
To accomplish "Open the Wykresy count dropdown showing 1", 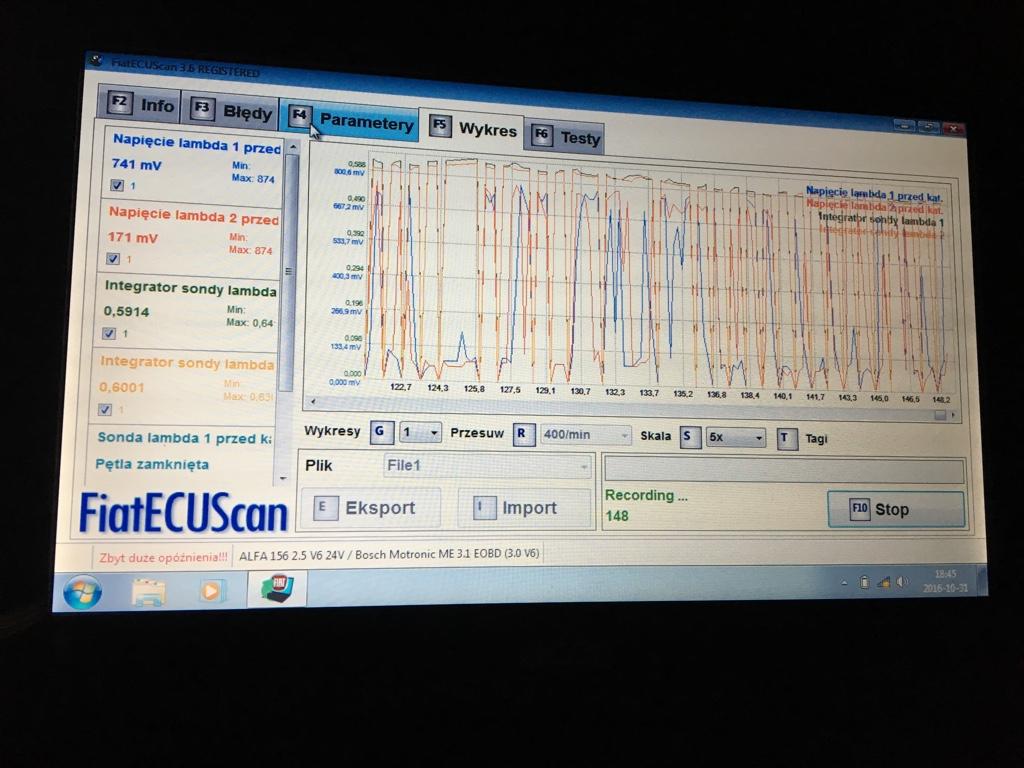I will click(420, 432).
